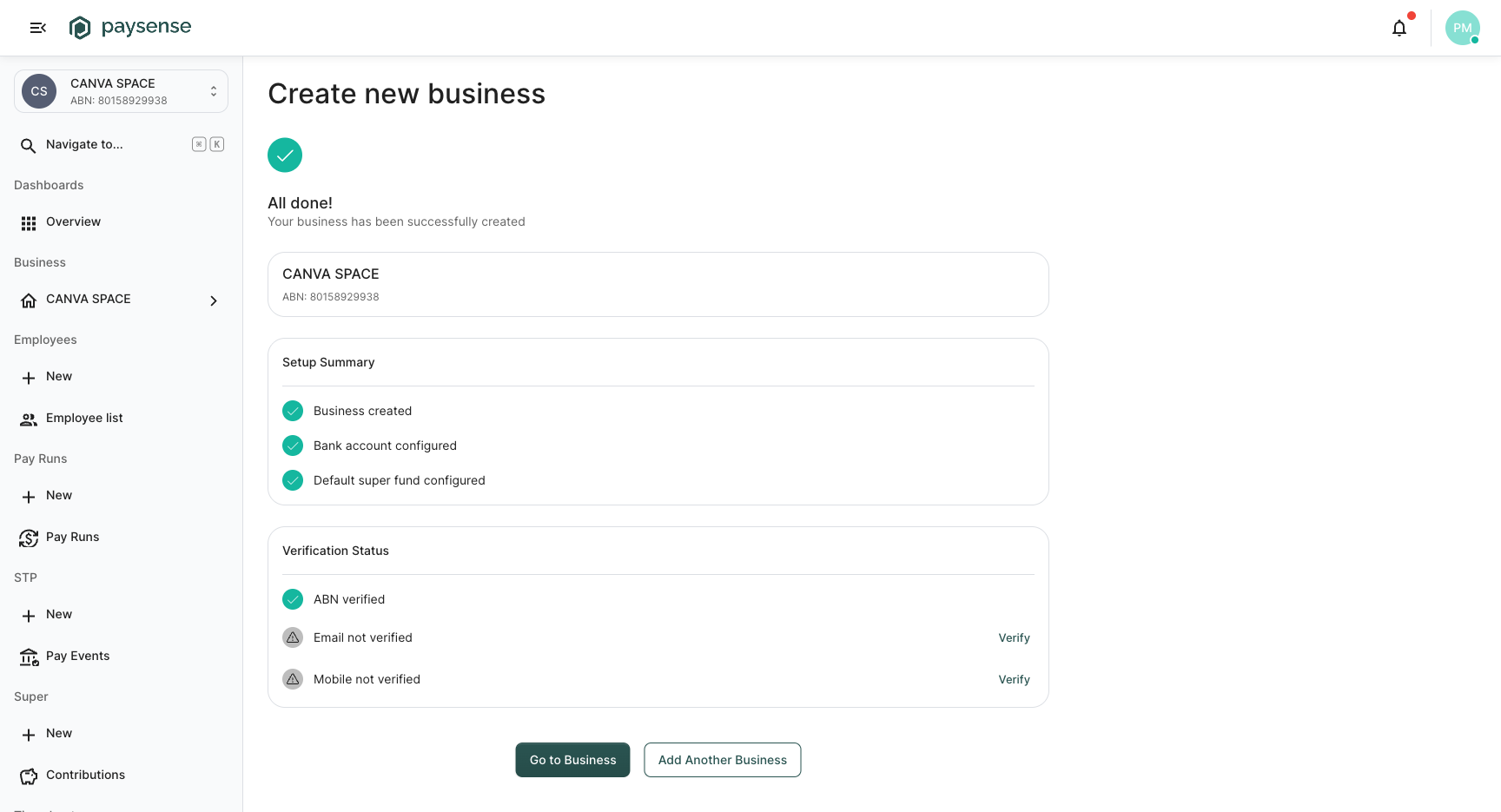This screenshot has width=1501, height=812.
Task: Click the Pay Runs dollar-cycle icon
Action: (29, 538)
